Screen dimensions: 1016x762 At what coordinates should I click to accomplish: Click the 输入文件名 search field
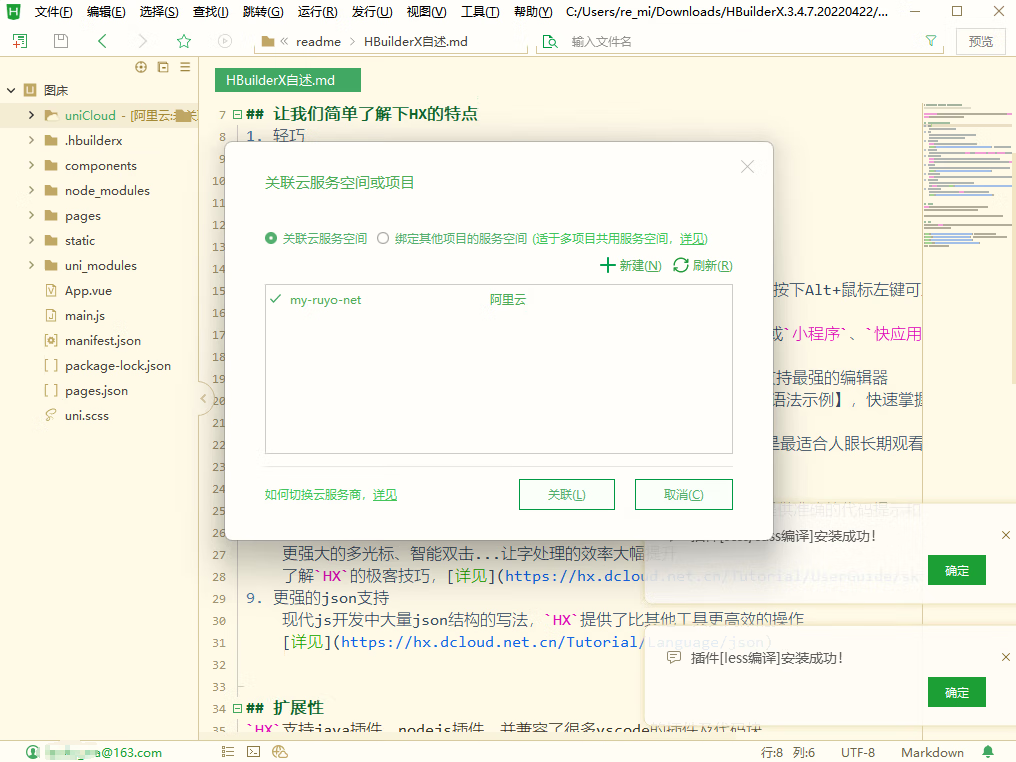(740, 42)
